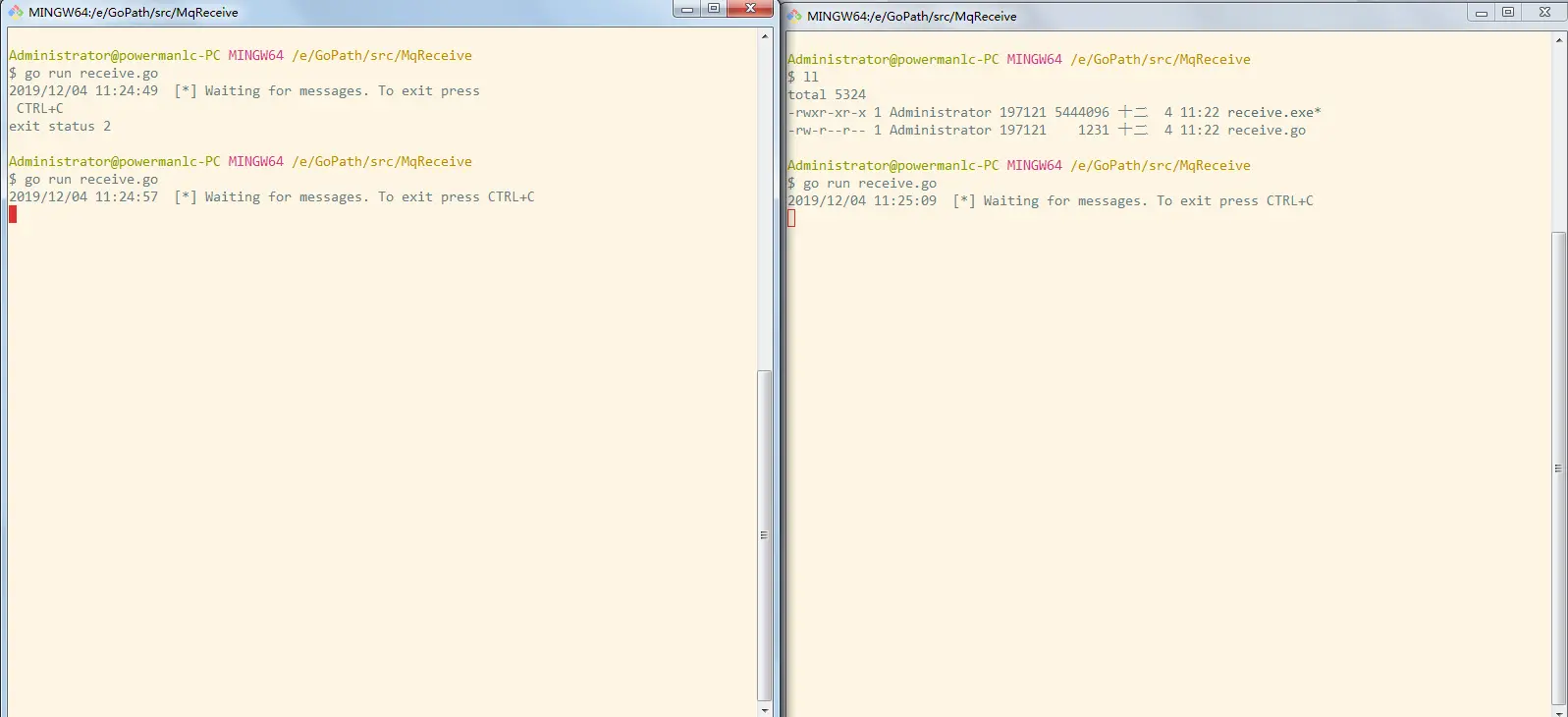Screen dimensions: 1568x717
Task: Click the Git Bash icon in right window title bar
Action: (794, 16)
